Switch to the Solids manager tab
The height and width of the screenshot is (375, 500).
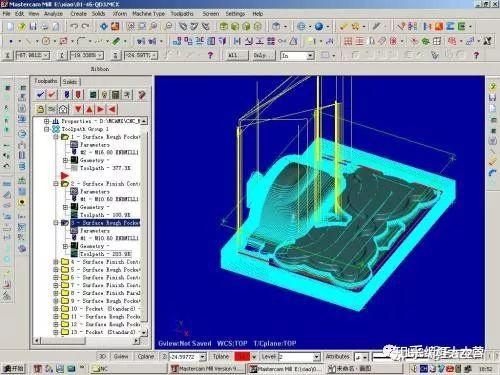(x=70, y=82)
